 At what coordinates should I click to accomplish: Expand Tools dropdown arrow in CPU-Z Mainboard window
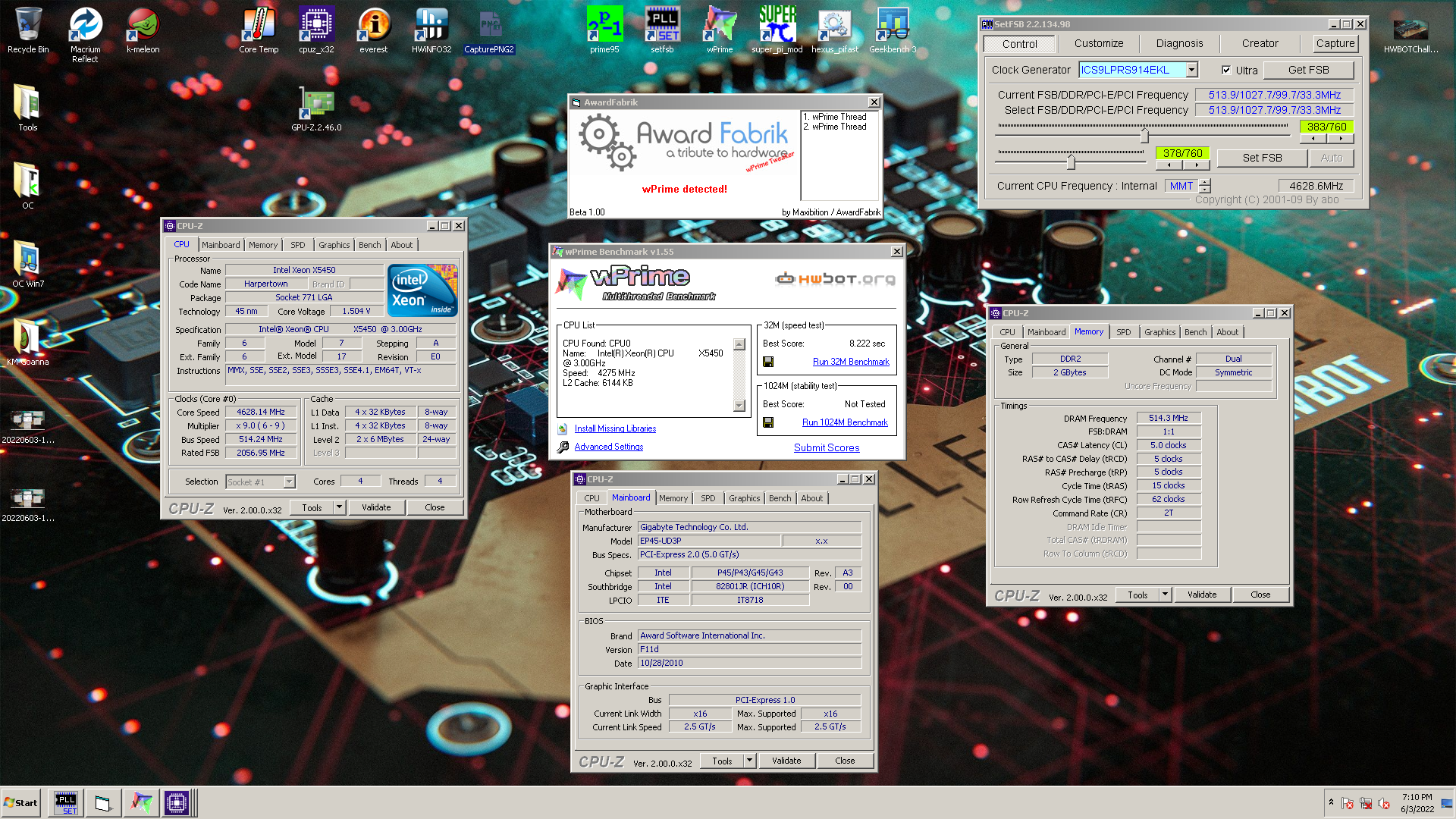point(749,761)
